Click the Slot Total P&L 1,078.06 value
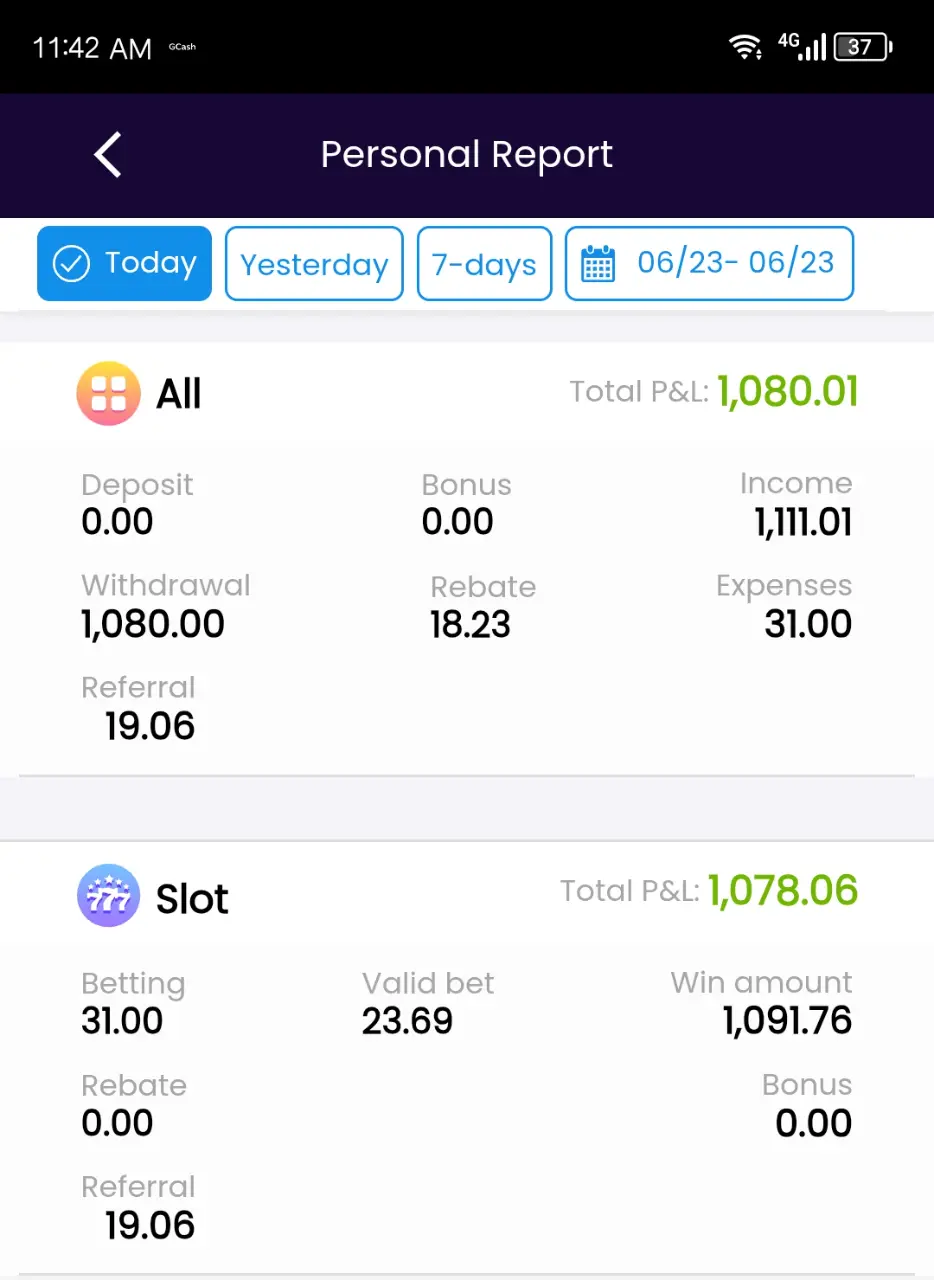Image resolution: width=934 pixels, height=1280 pixels. tap(783, 890)
